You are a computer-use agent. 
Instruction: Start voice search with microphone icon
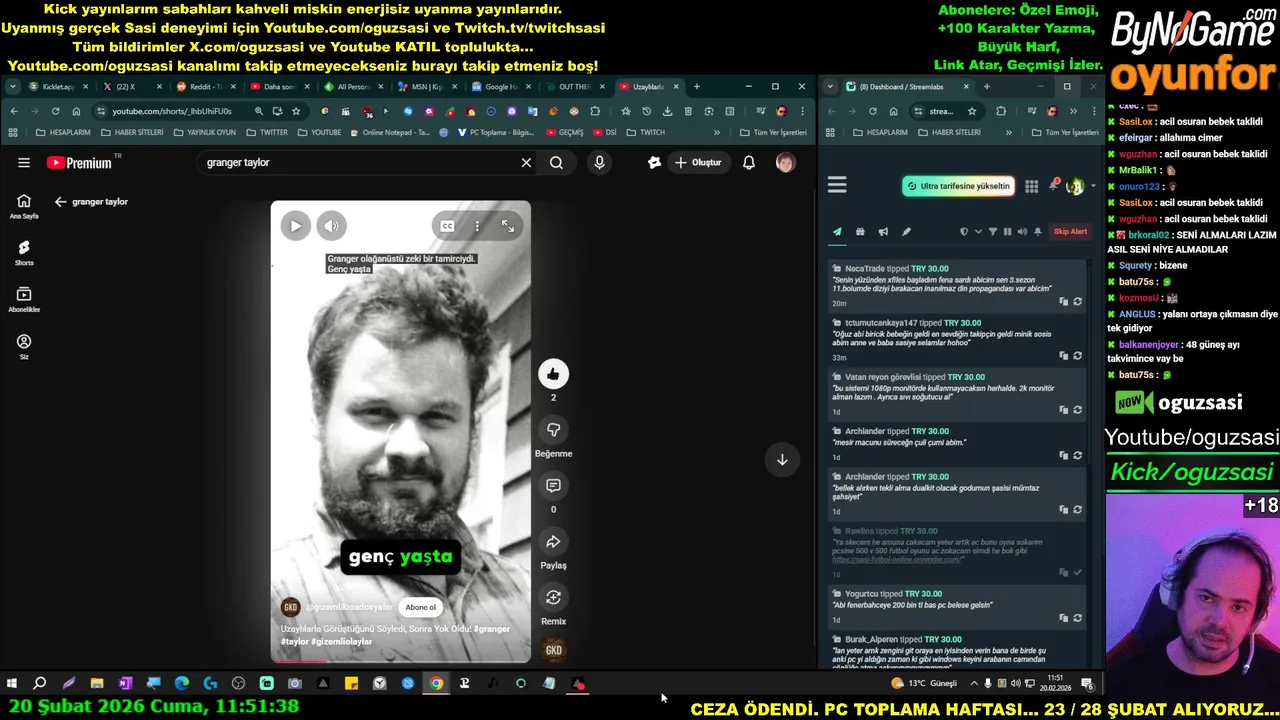pos(599,162)
